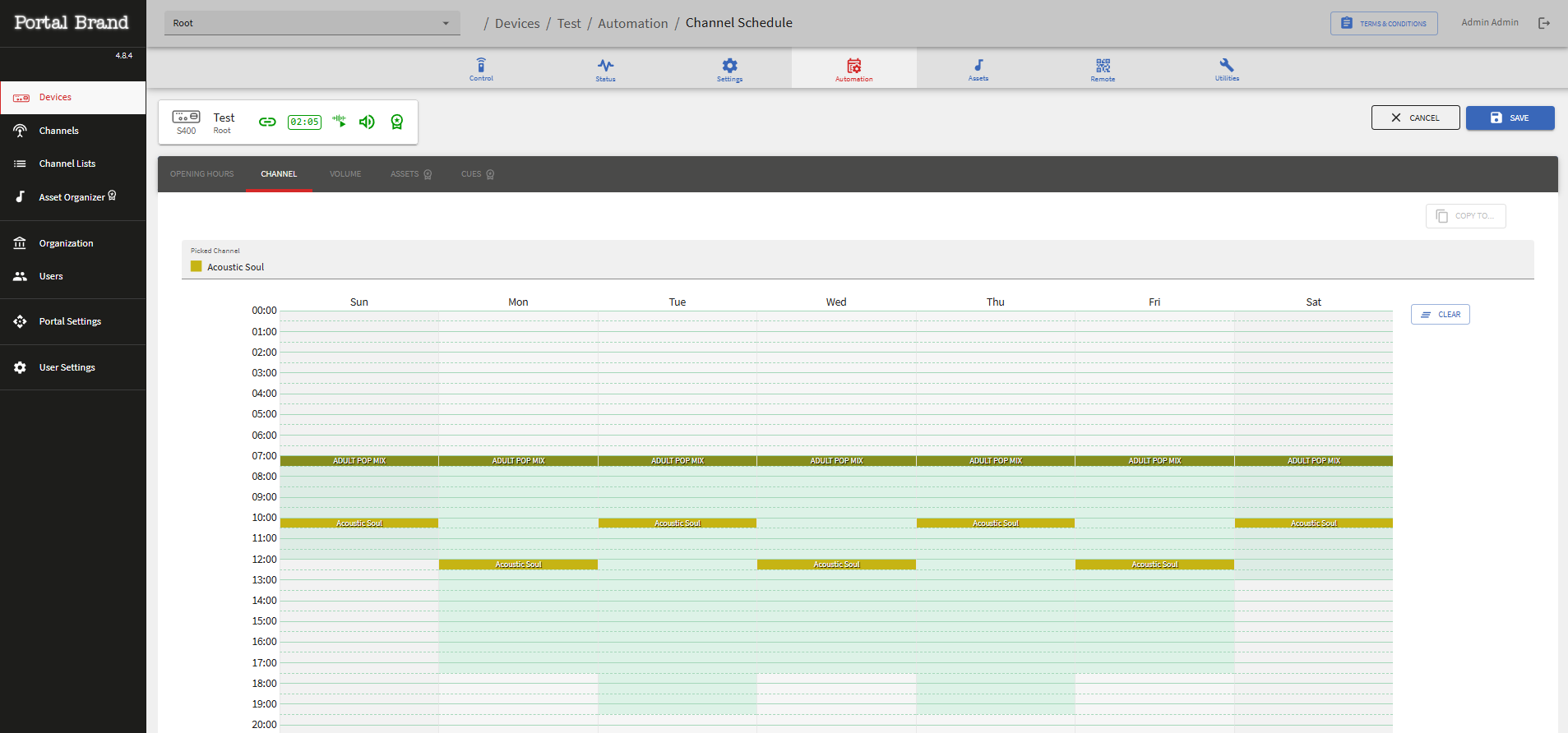
Task: Open the Assets music note icon
Action: [x=978, y=65]
